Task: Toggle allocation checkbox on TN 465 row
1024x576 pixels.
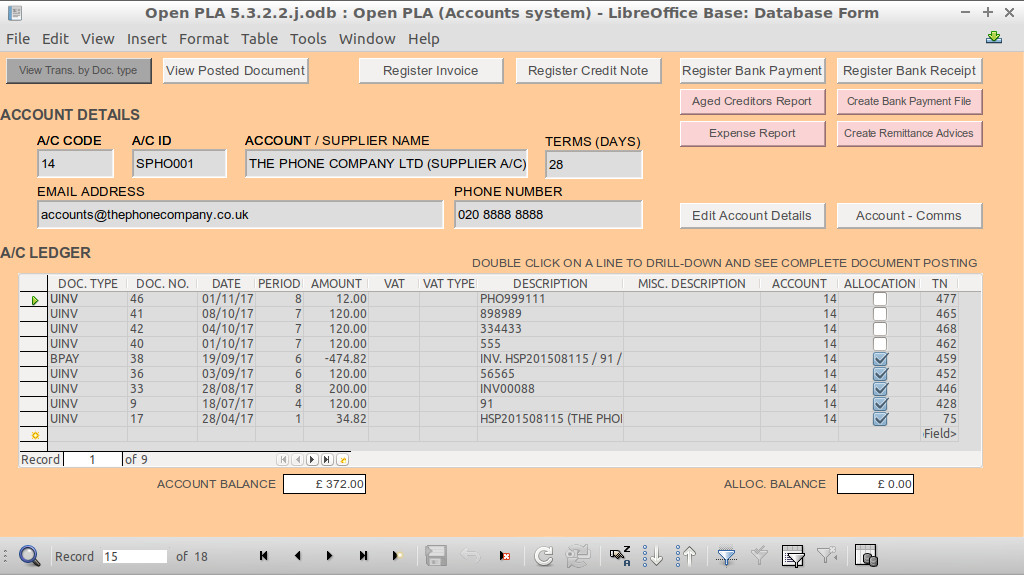Action: (x=880, y=314)
